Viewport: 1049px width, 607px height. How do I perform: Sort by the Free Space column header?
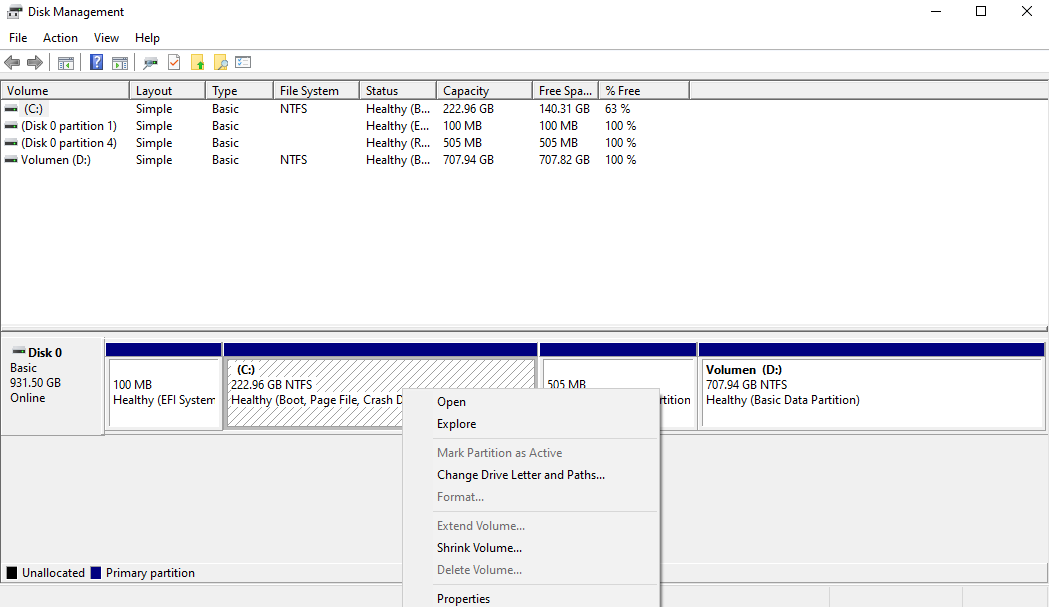click(x=565, y=90)
